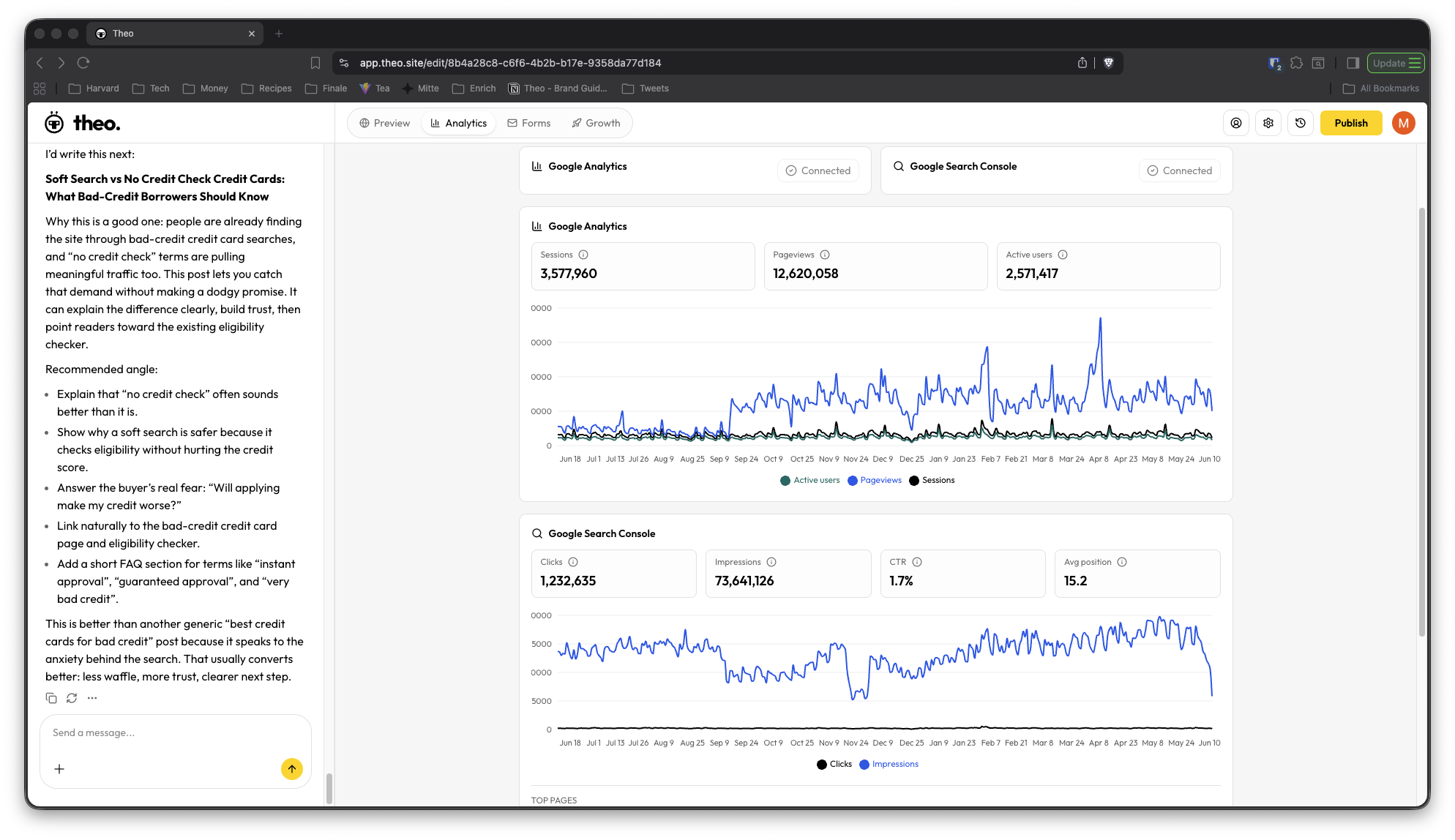The height and width of the screenshot is (840, 1455).
Task: Open Brave Shields icon
Action: pos(1109,63)
